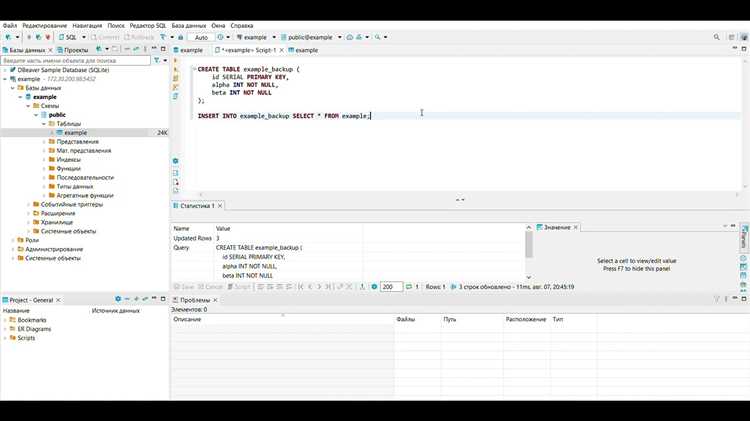Click the editor settings gear icon

[176, 161]
